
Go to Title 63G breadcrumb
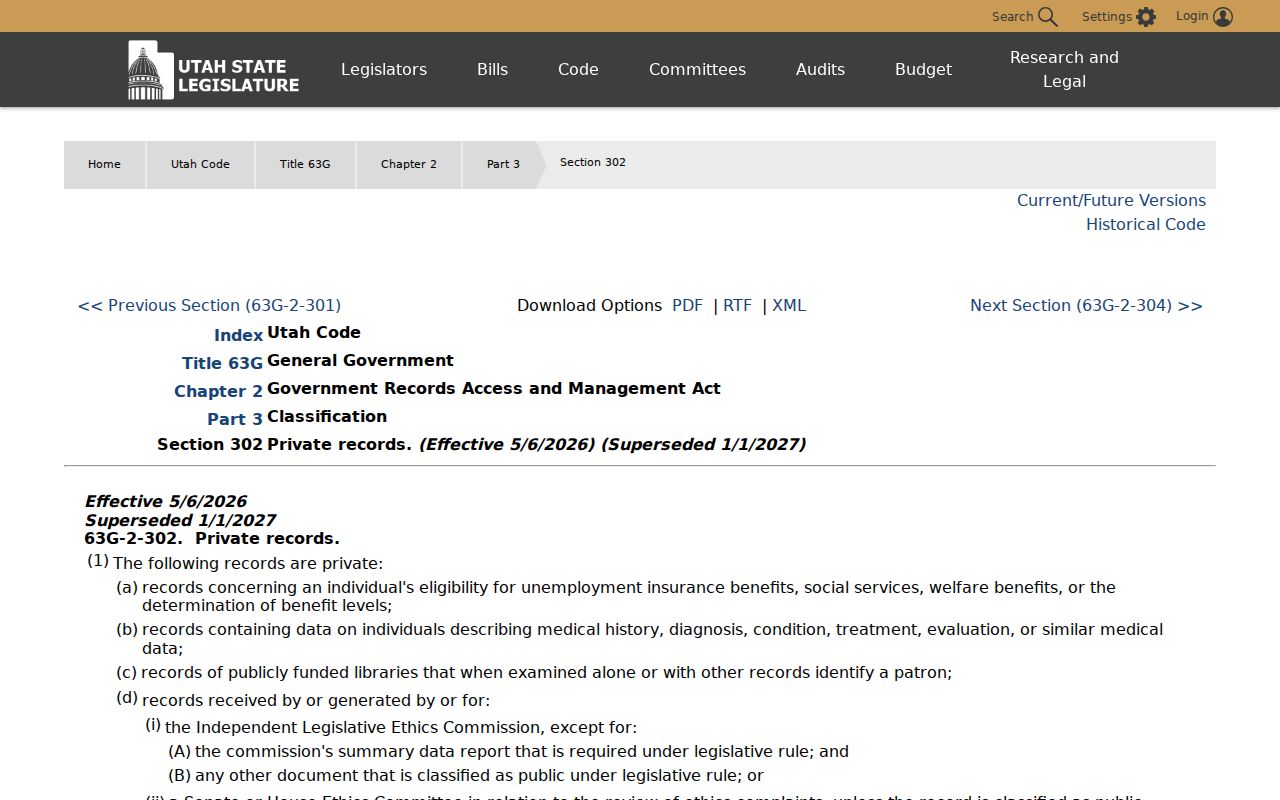coord(305,164)
